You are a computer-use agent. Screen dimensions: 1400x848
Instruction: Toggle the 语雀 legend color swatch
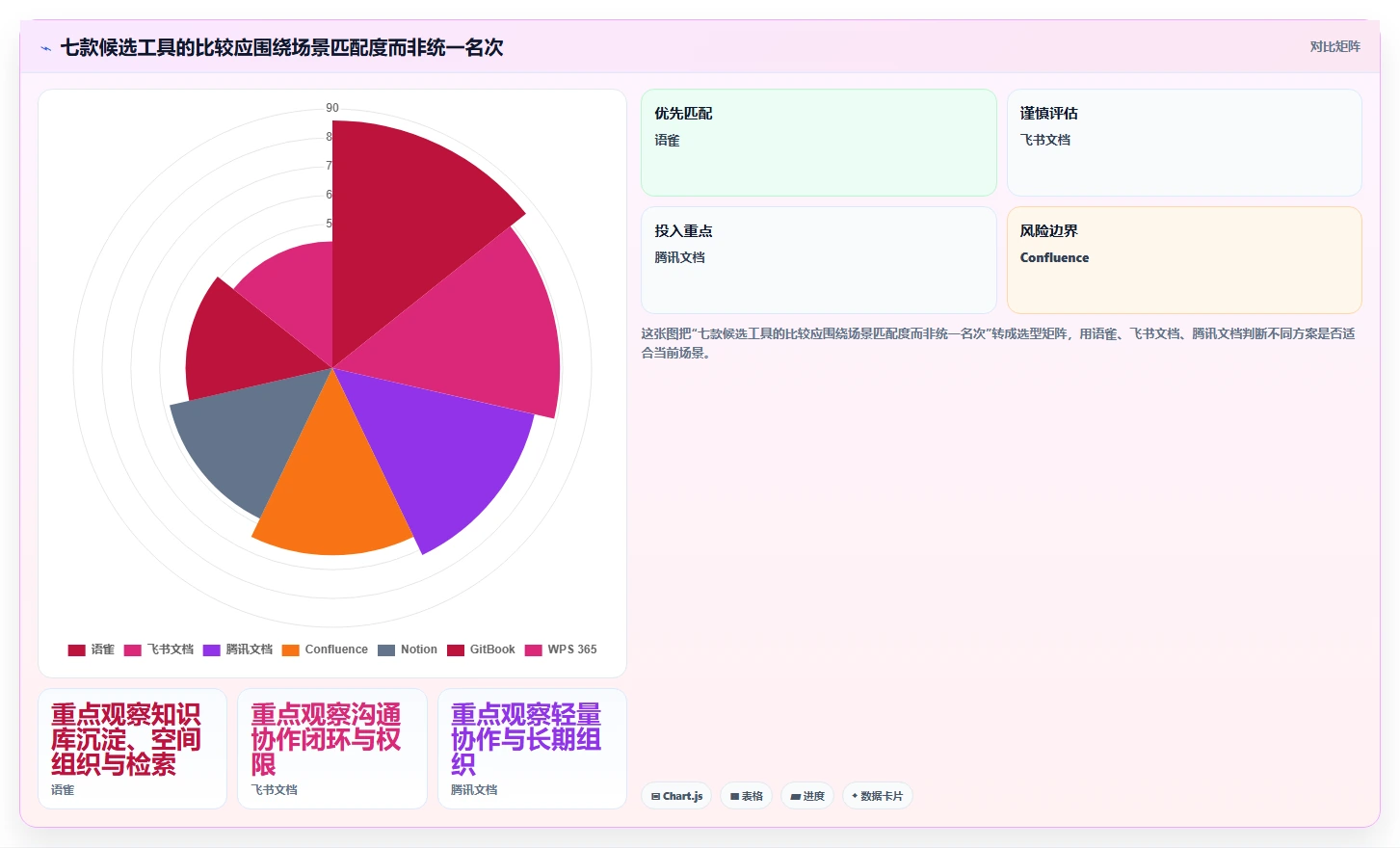(x=77, y=649)
